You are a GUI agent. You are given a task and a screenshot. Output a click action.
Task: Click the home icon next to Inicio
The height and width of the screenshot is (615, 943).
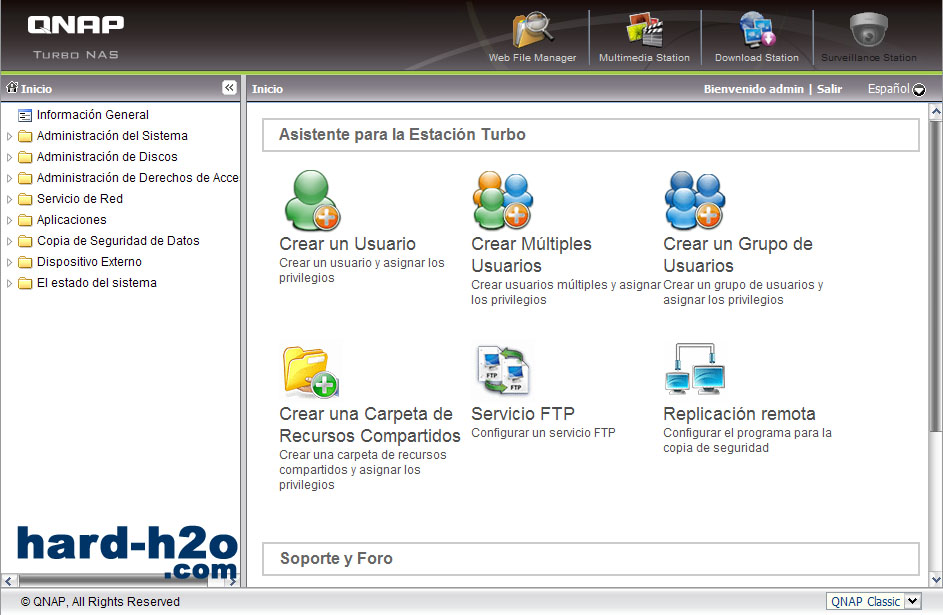[12, 88]
